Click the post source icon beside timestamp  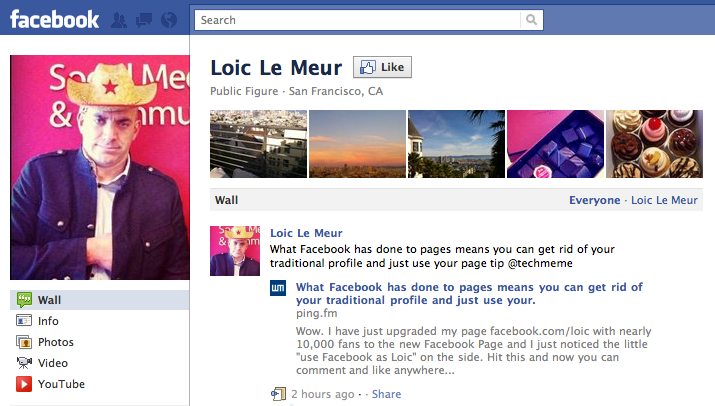click(278, 394)
